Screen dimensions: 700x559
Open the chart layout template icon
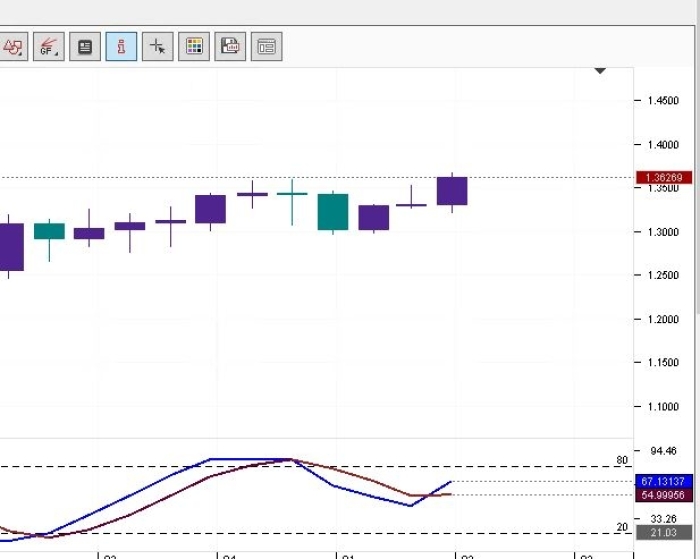(267, 46)
